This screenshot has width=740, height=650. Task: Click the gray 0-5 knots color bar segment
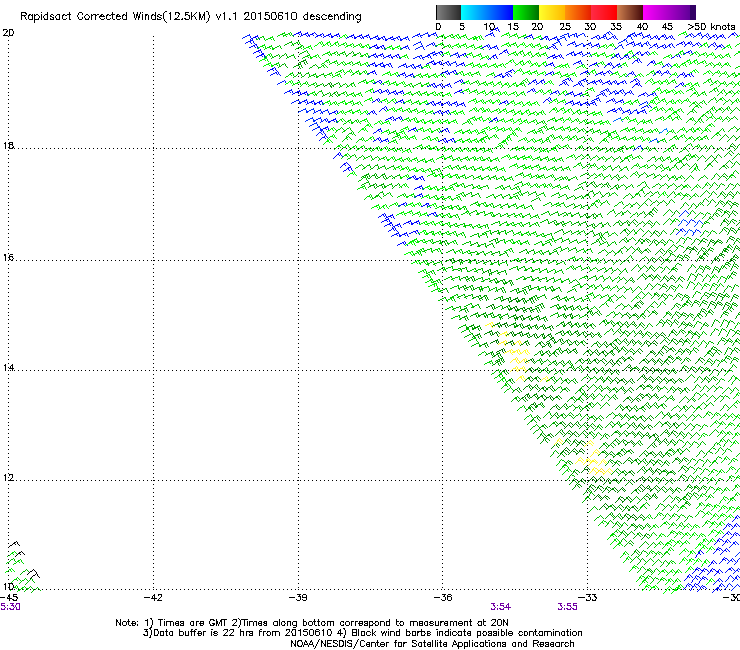click(x=448, y=12)
